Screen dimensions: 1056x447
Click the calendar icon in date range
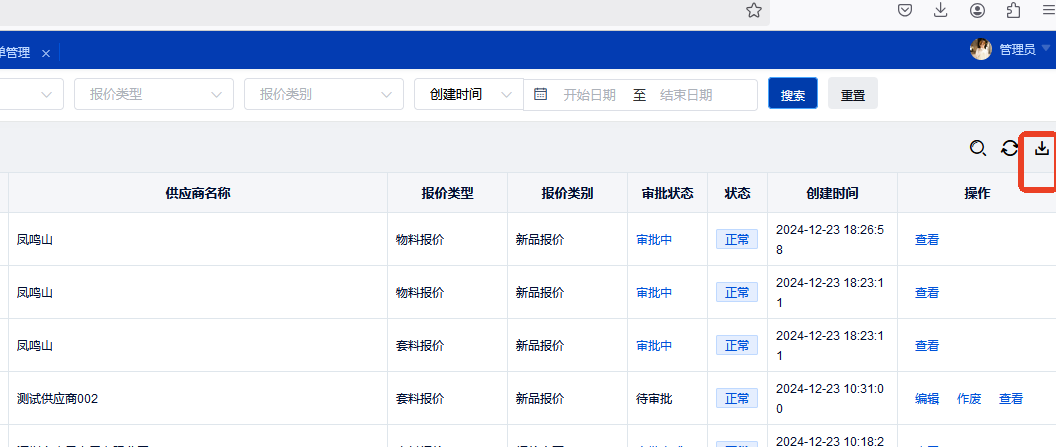[540, 94]
